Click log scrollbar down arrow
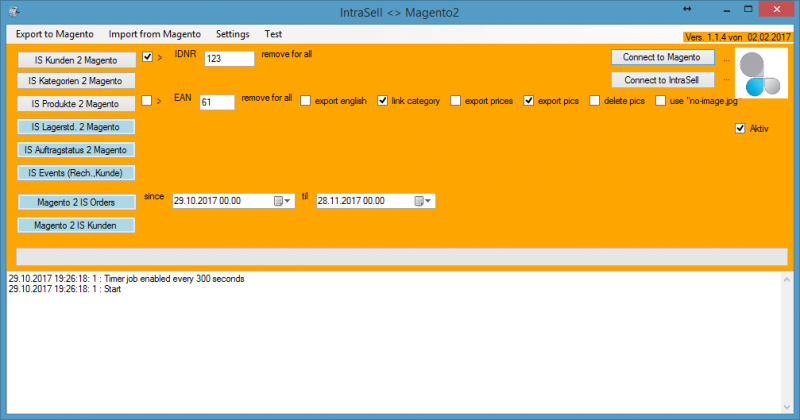 [786, 407]
